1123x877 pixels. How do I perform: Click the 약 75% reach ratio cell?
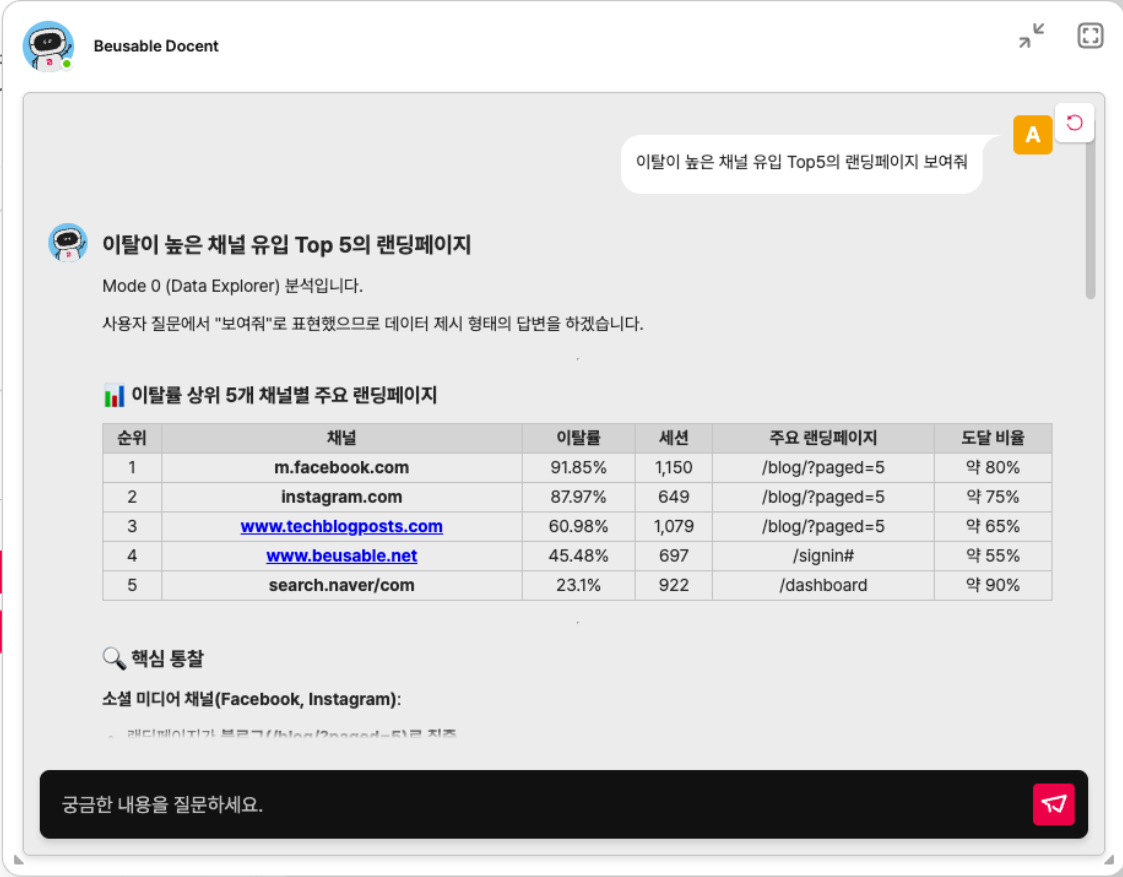[x=993, y=497]
